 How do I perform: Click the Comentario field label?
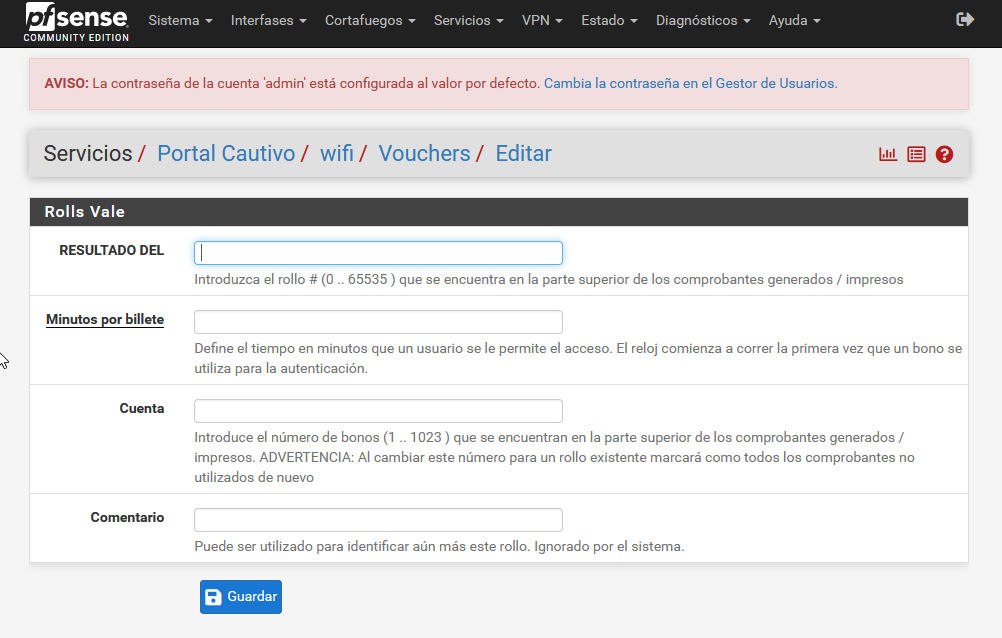127,517
